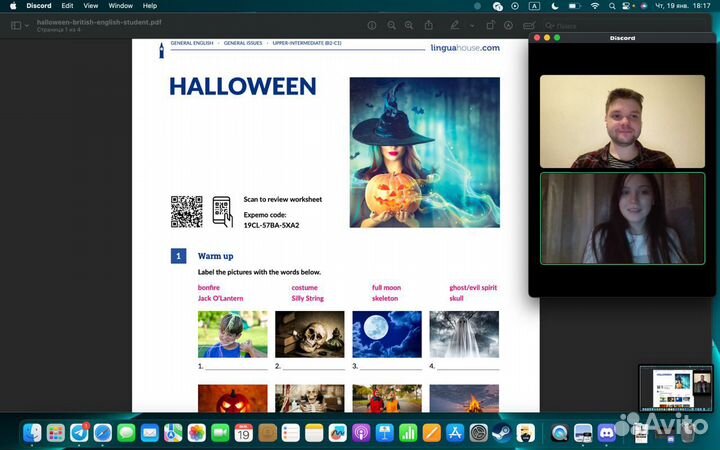Zoom out the PDF document
Screen dimensions: 720x450
point(392,25)
